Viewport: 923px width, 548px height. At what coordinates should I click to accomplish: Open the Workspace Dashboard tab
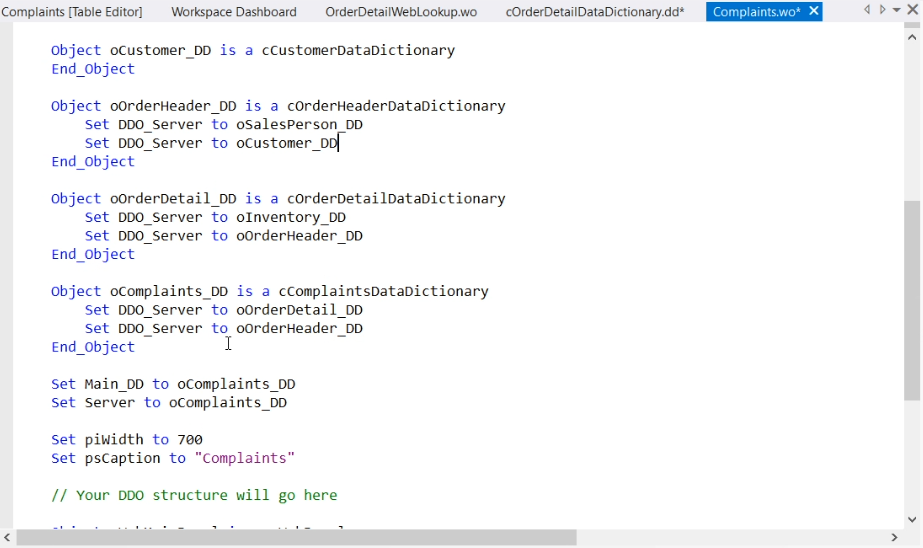click(x=234, y=12)
